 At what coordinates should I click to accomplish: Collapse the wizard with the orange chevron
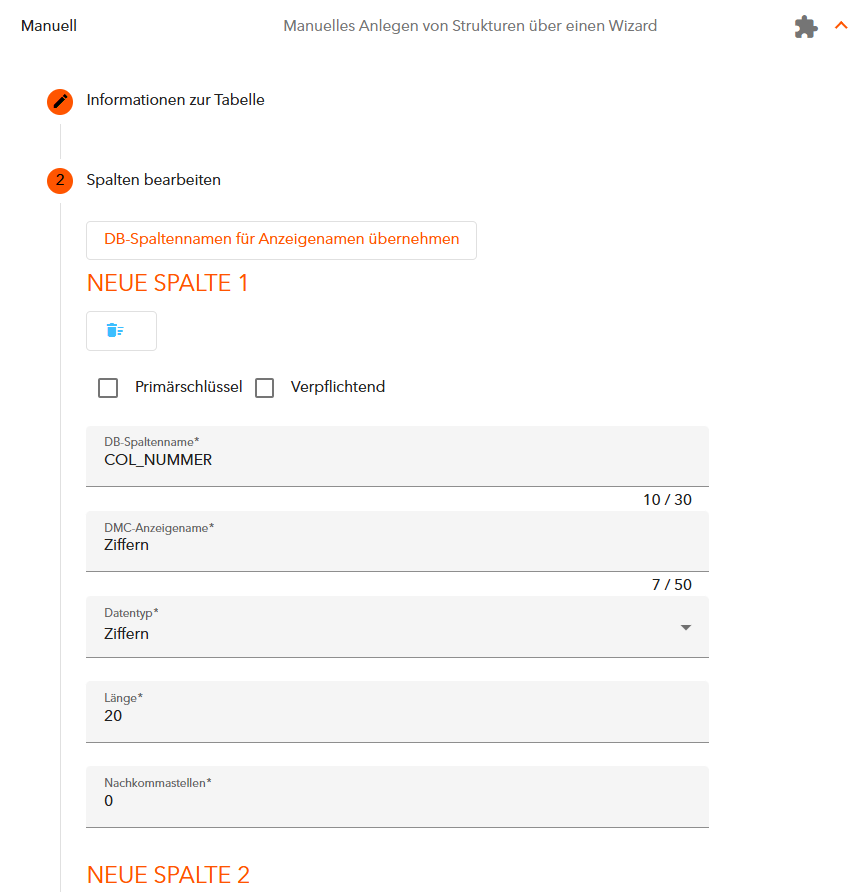842,26
